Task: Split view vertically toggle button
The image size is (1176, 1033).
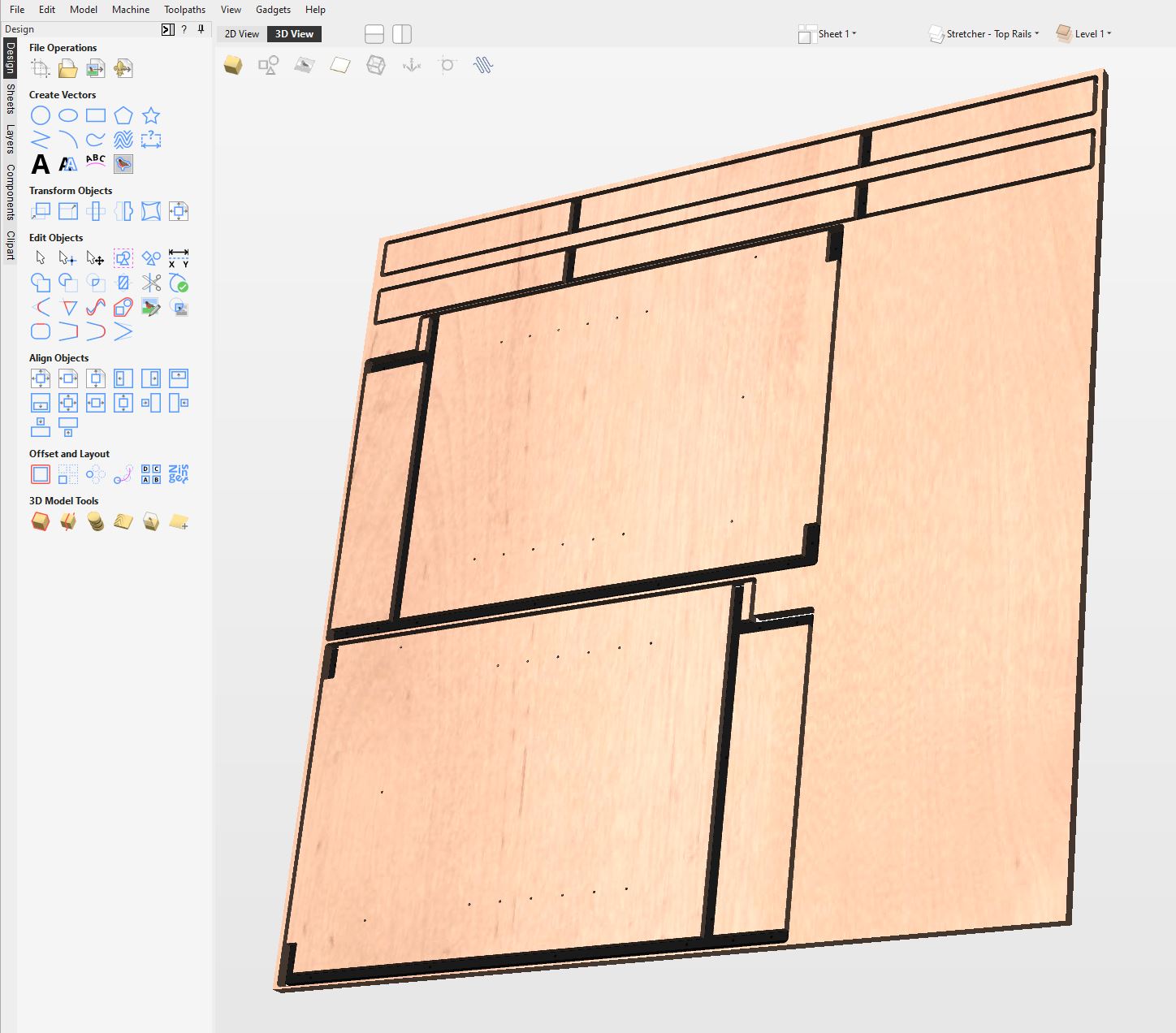Action: [x=402, y=34]
